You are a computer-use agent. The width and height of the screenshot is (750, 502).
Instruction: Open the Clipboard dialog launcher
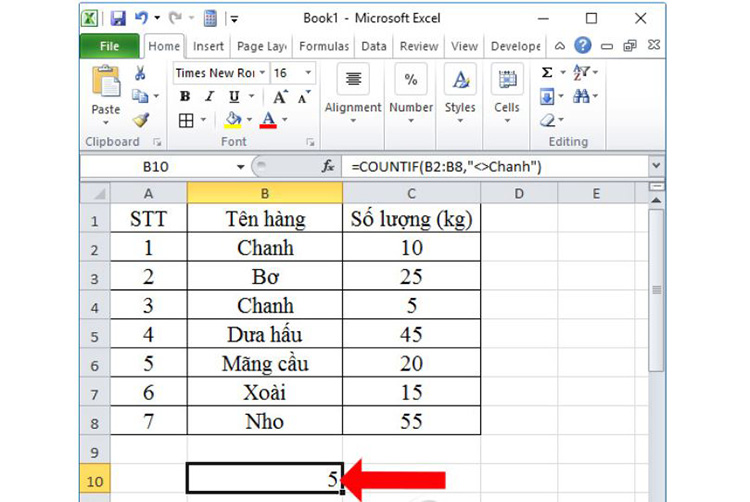click(157, 142)
